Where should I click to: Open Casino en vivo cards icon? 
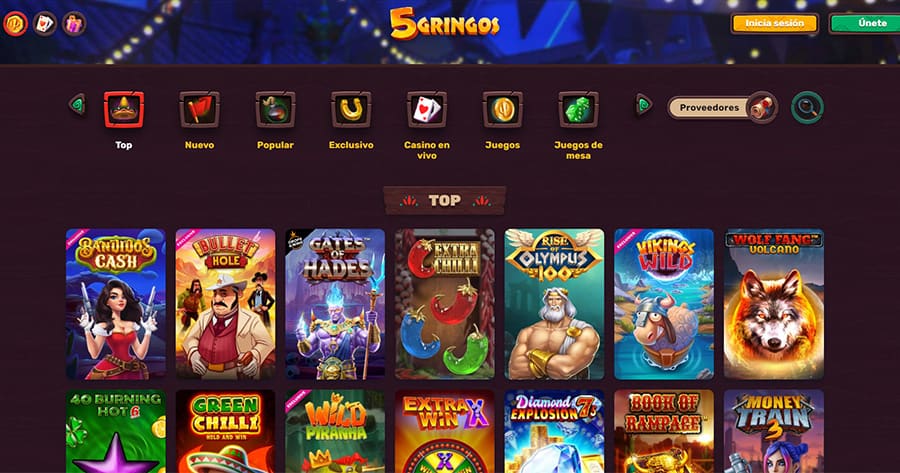tap(426, 109)
